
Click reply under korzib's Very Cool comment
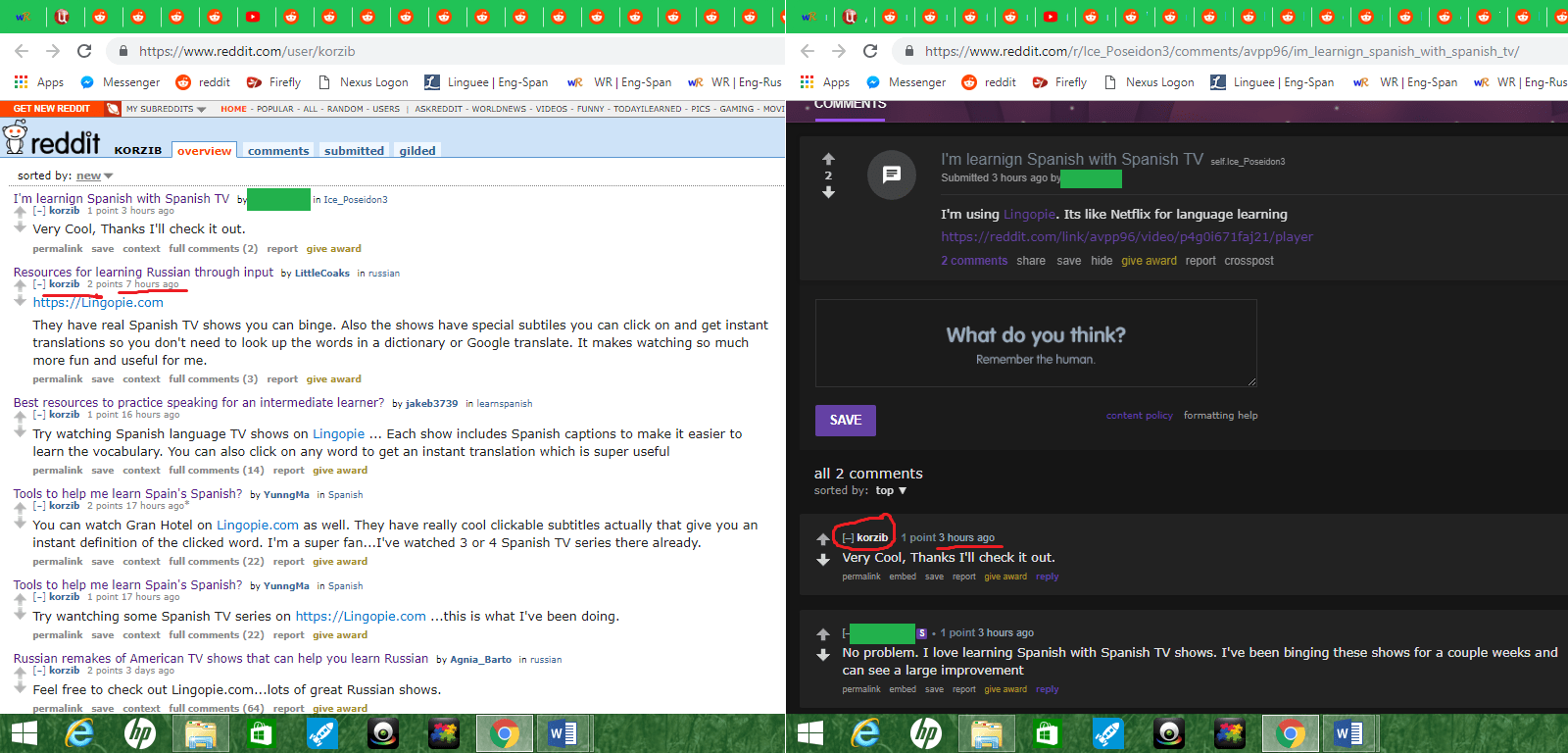tap(1047, 577)
